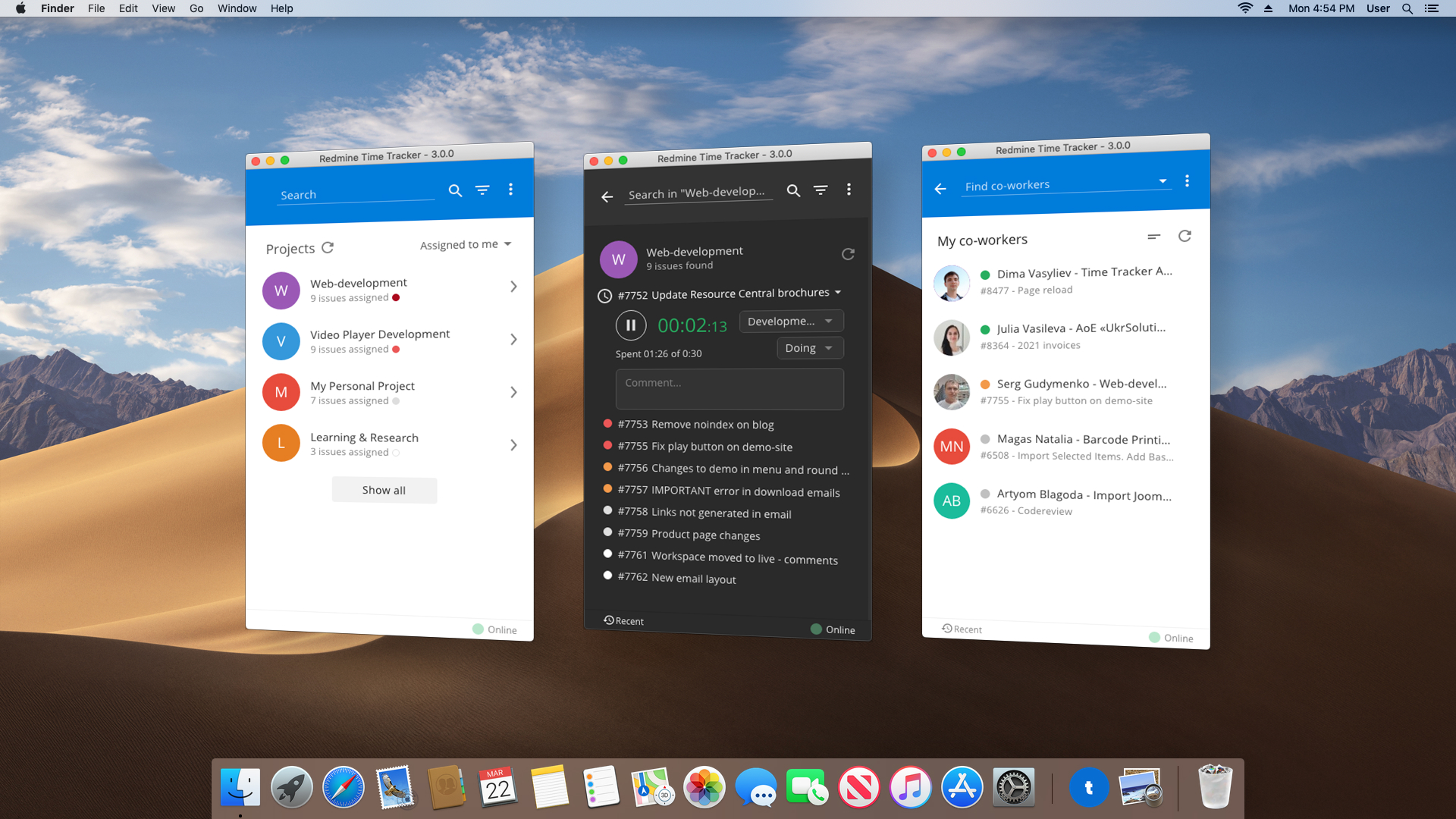Image resolution: width=1456 pixels, height=819 pixels.
Task: Open Spotlight search in the menu bar
Action: pyautogui.click(x=1407, y=8)
